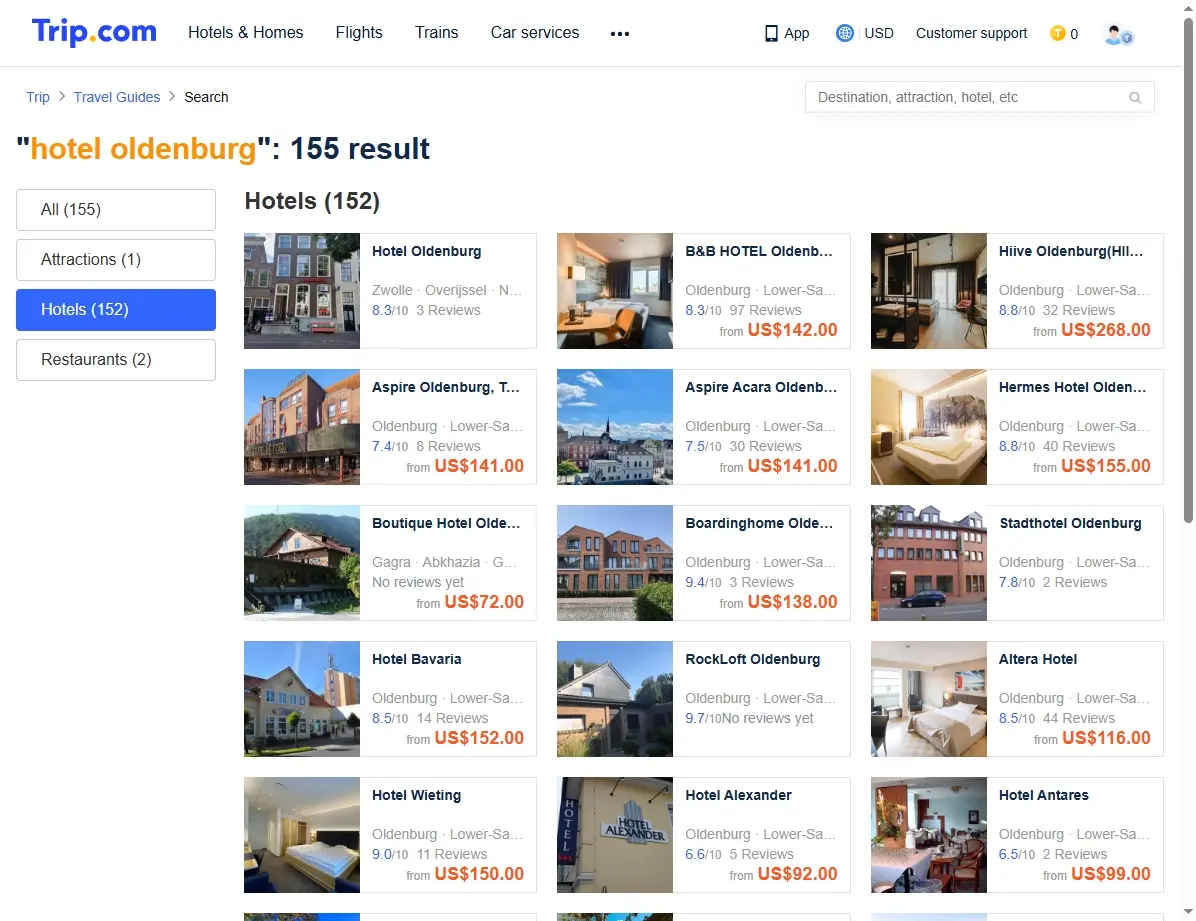1196x921 pixels.
Task: Open the Flights menu item
Action: 358,33
